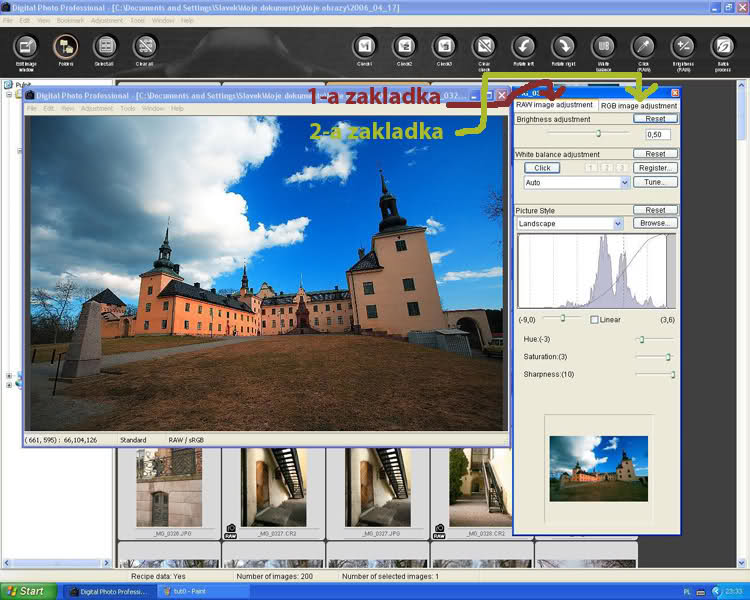Click the Register... button

pyautogui.click(x=655, y=168)
